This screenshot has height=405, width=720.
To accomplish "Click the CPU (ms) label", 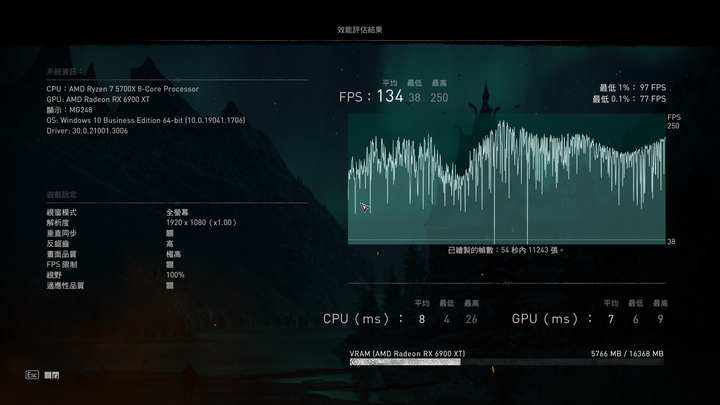I will click(363, 319).
